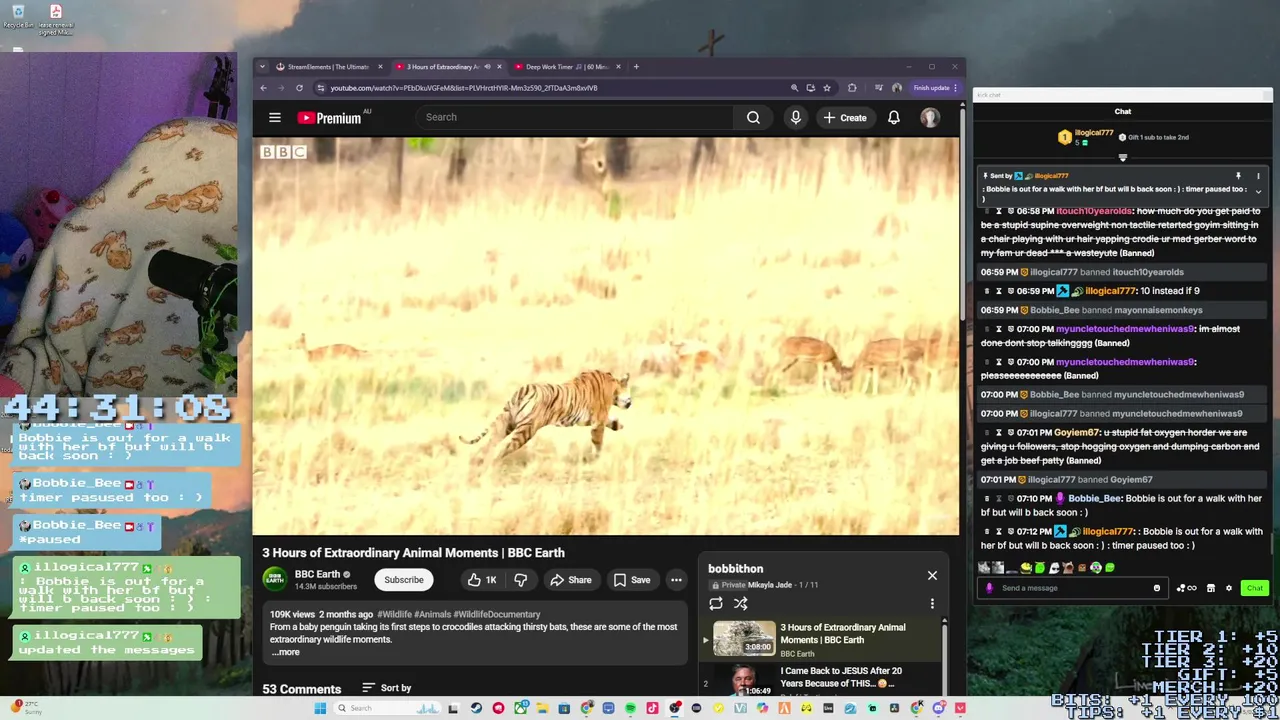Click the YouTube search magnifier button
The image size is (1280, 720).
tap(753, 117)
